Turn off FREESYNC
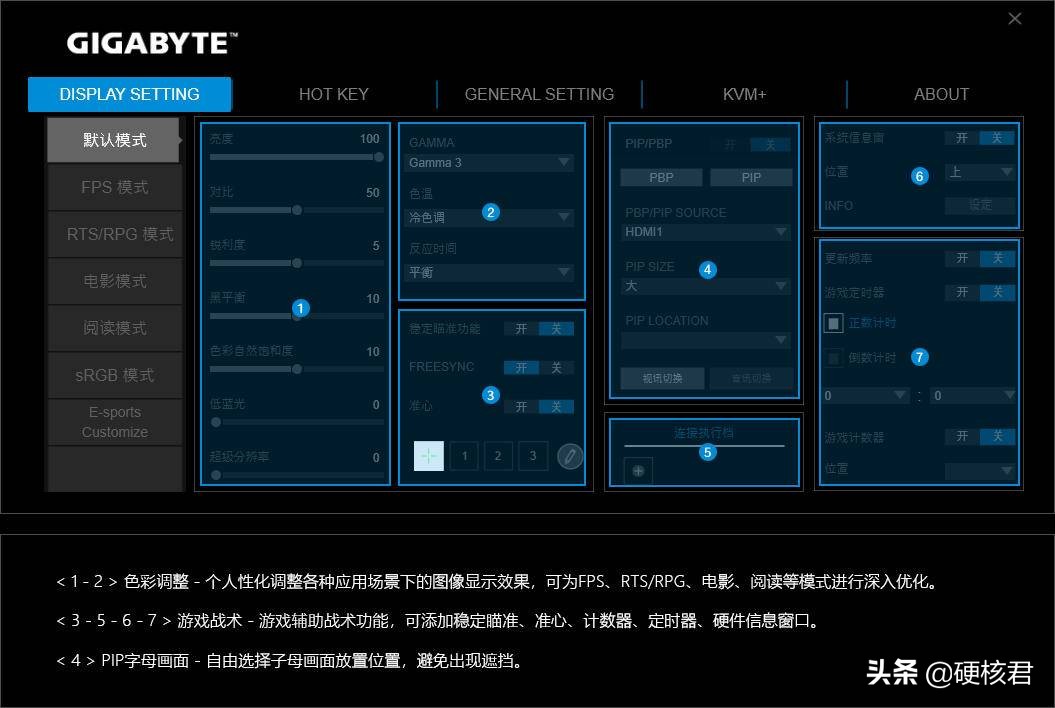 pyautogui.click(x=557, y=367)
